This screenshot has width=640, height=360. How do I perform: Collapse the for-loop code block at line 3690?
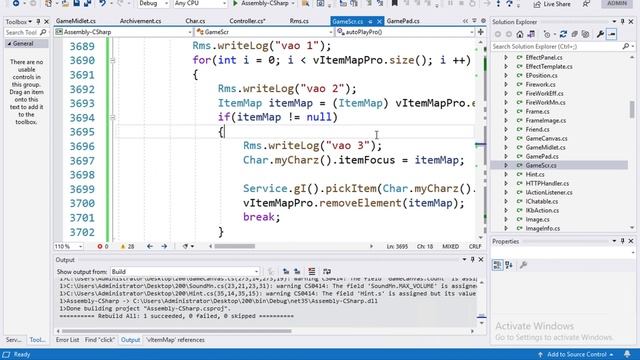coord(113,60)
